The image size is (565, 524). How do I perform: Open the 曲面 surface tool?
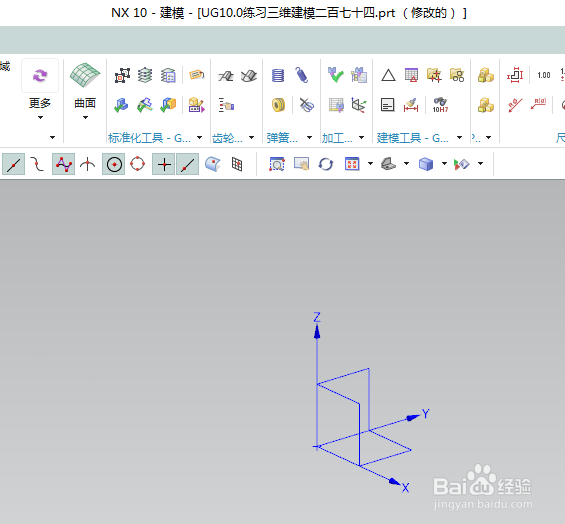pos(85,75)
